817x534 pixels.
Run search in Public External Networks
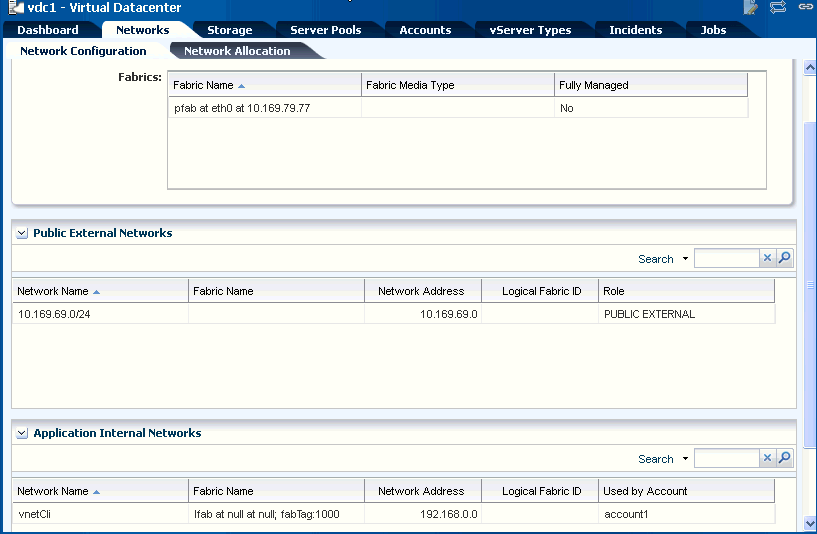[x=784, y=258]
